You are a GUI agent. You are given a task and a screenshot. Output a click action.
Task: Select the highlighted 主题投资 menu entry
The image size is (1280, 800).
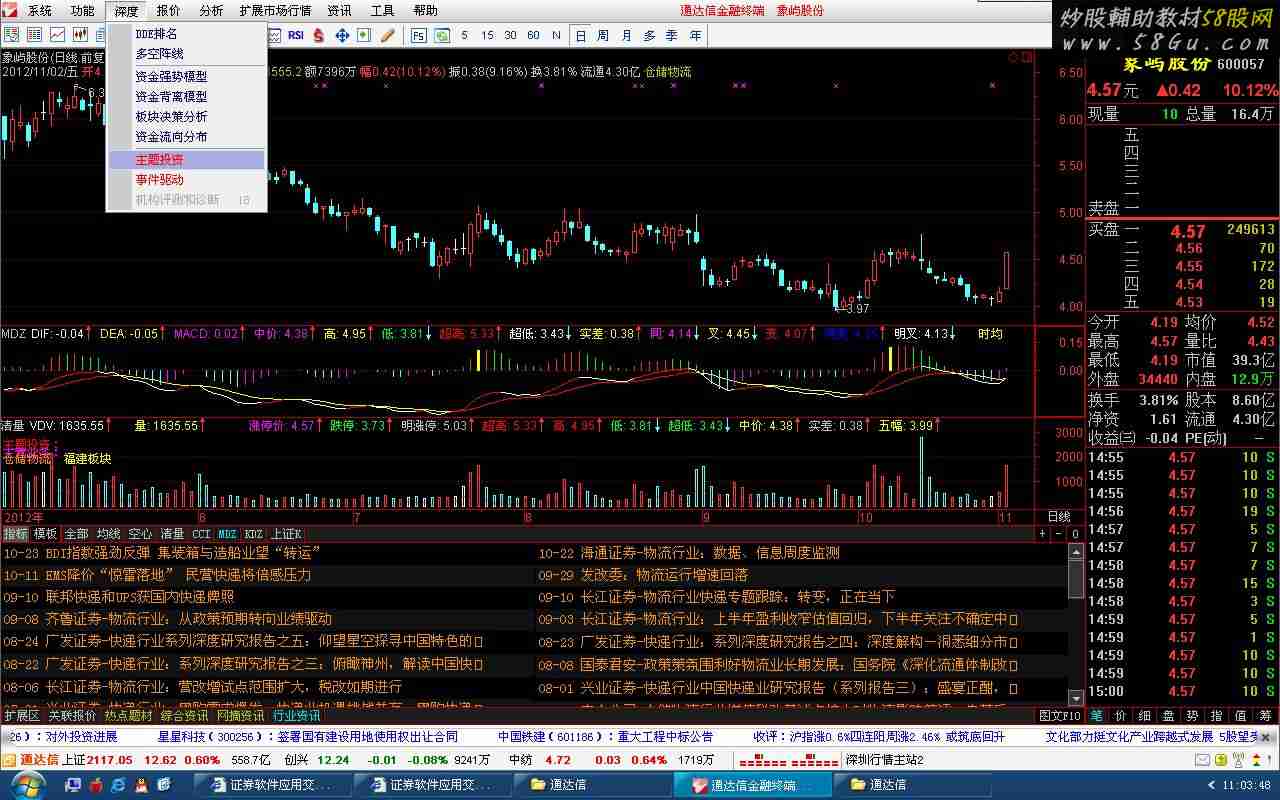(x=186, y=160)
